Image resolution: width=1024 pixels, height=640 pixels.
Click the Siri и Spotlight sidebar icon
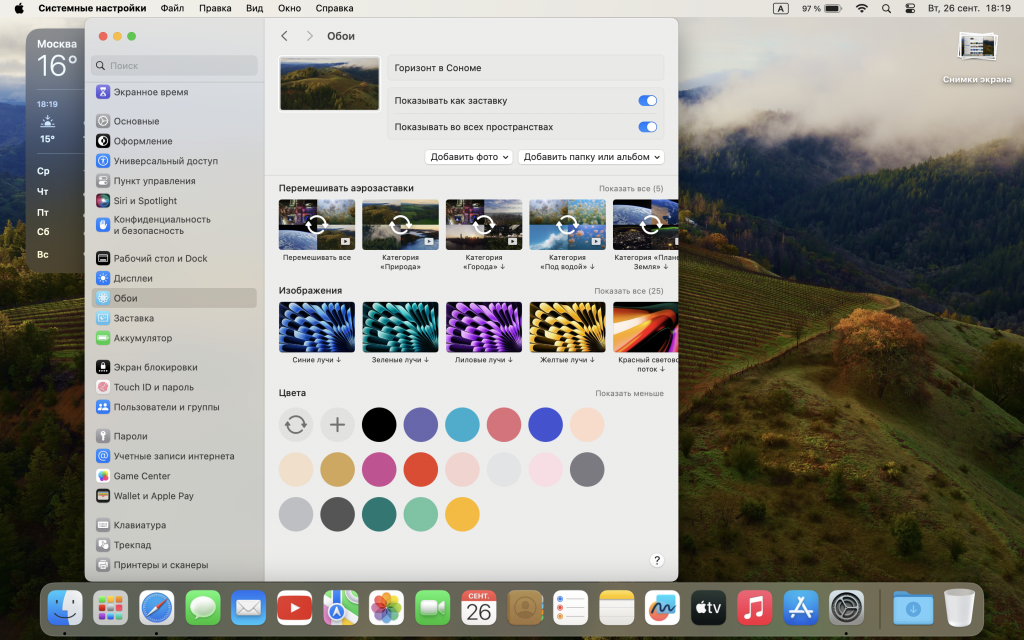[103, 201]
